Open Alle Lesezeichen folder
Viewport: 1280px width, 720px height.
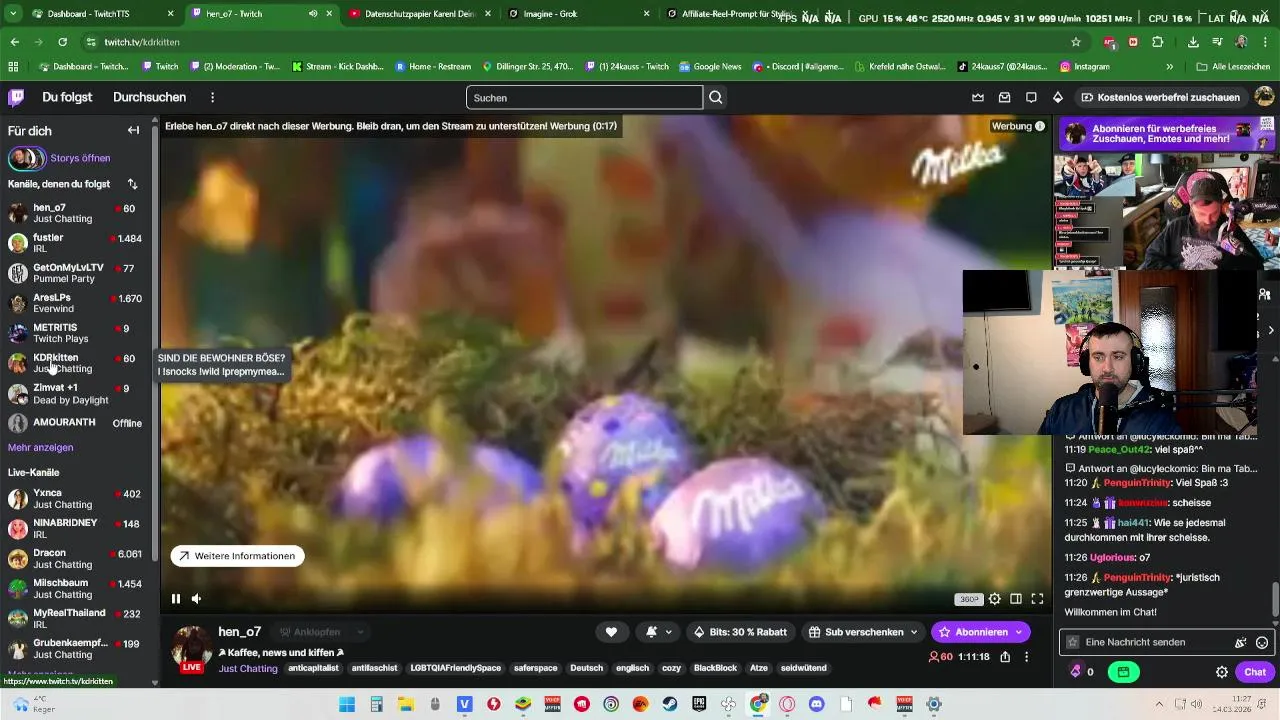[x=1233, y=66]
